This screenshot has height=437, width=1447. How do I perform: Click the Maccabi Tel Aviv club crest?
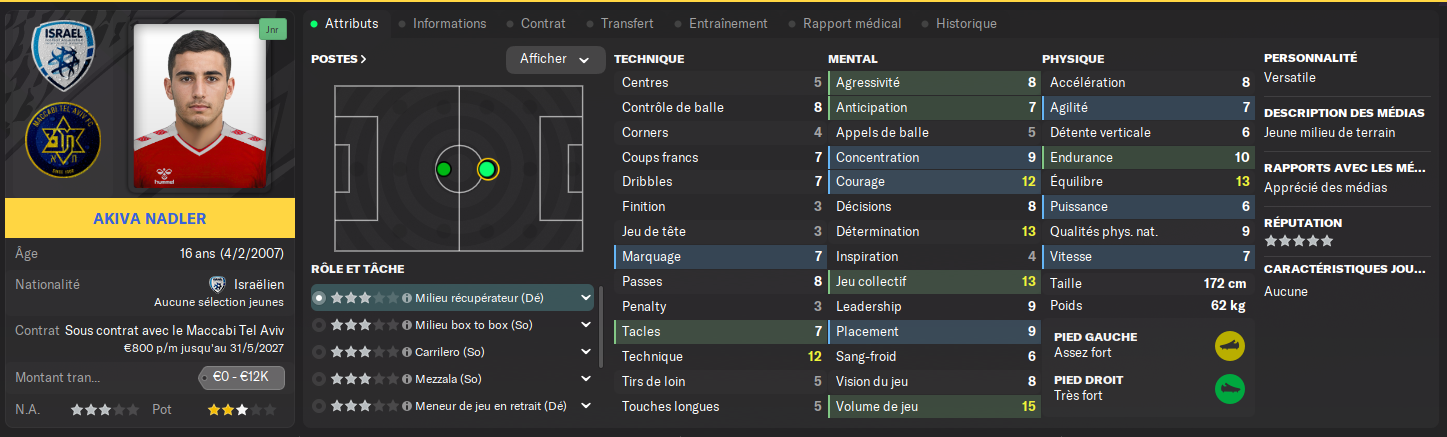pyautogui.click(x=62, y=141)
